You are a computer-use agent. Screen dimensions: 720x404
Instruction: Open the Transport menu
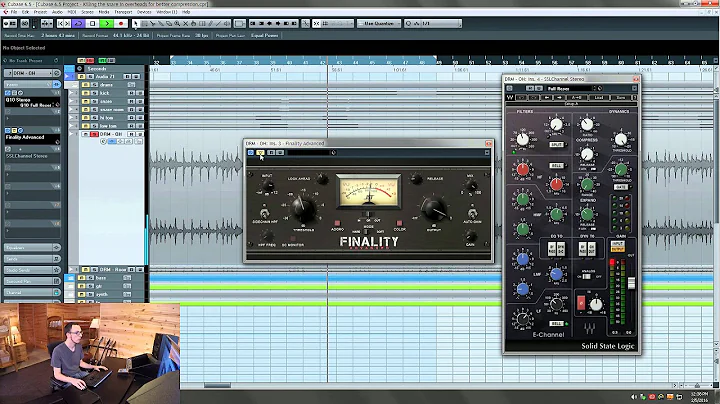click(123, 12)
